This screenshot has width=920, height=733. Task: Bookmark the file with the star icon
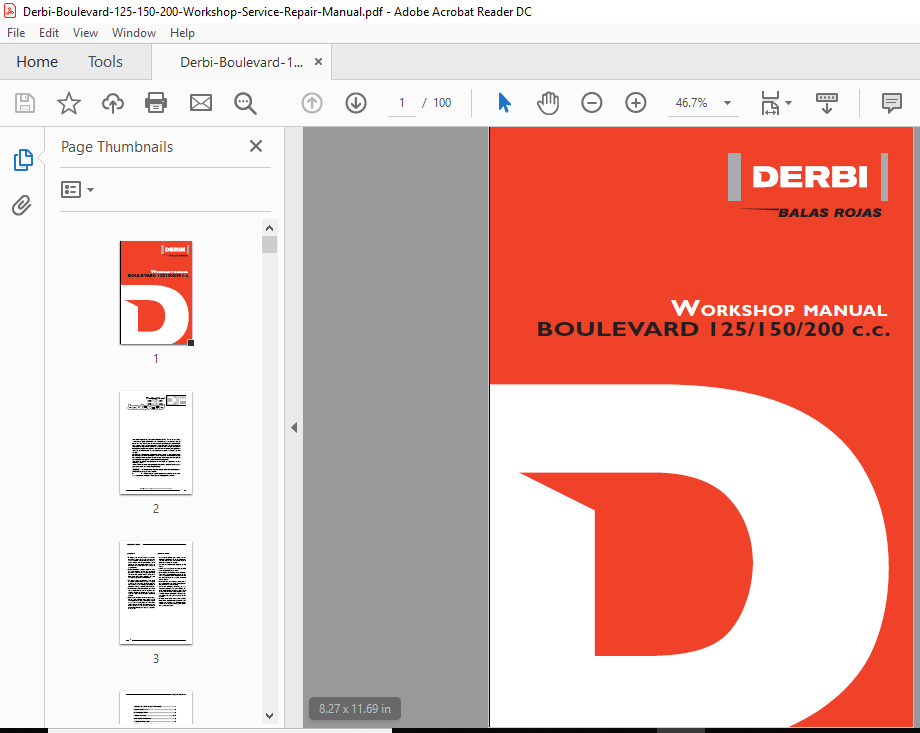point(69,103)
